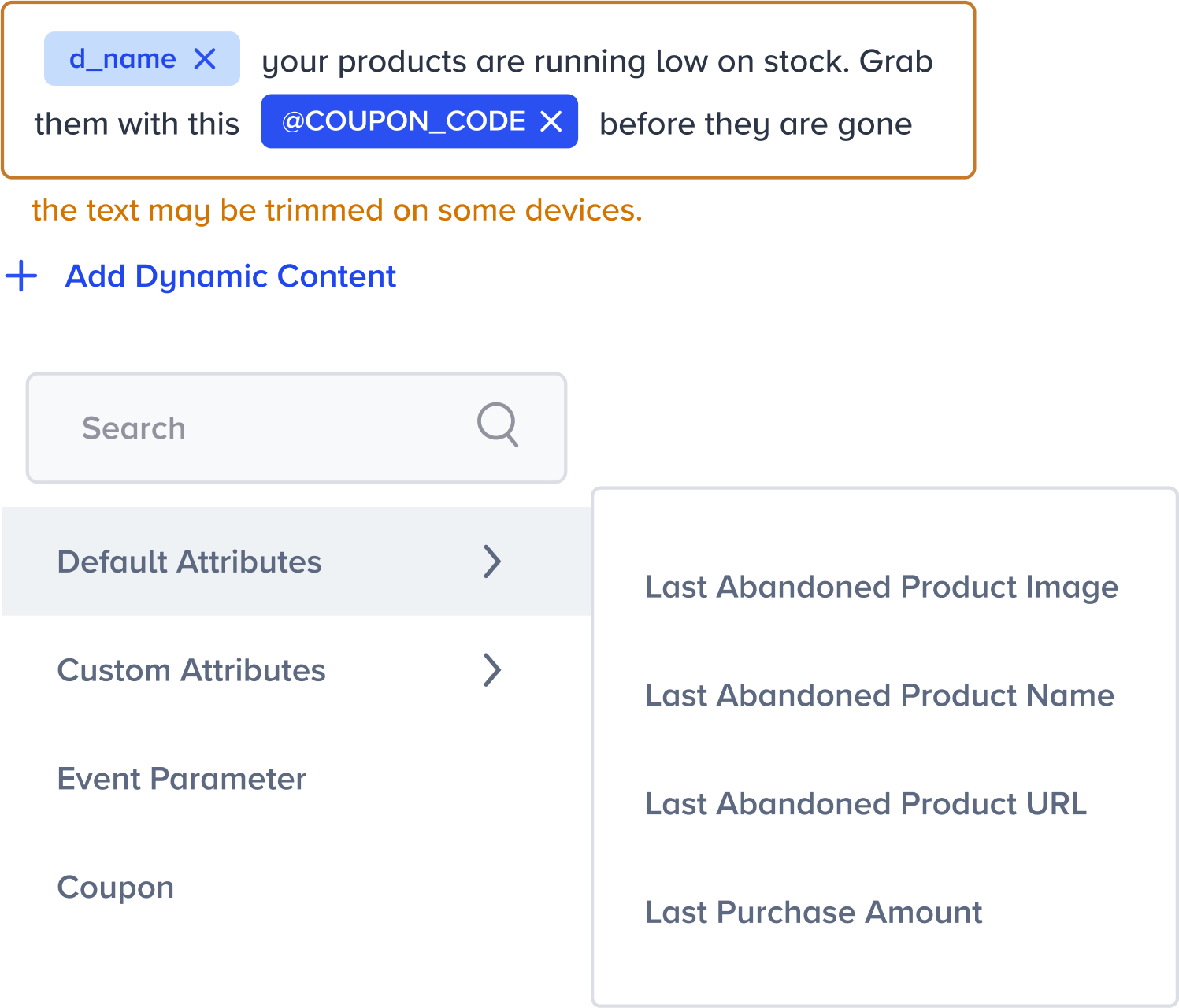Choose Last Abandoned Product Image
This screenshot has width=1179, height=1008.
tap(881, 587)
